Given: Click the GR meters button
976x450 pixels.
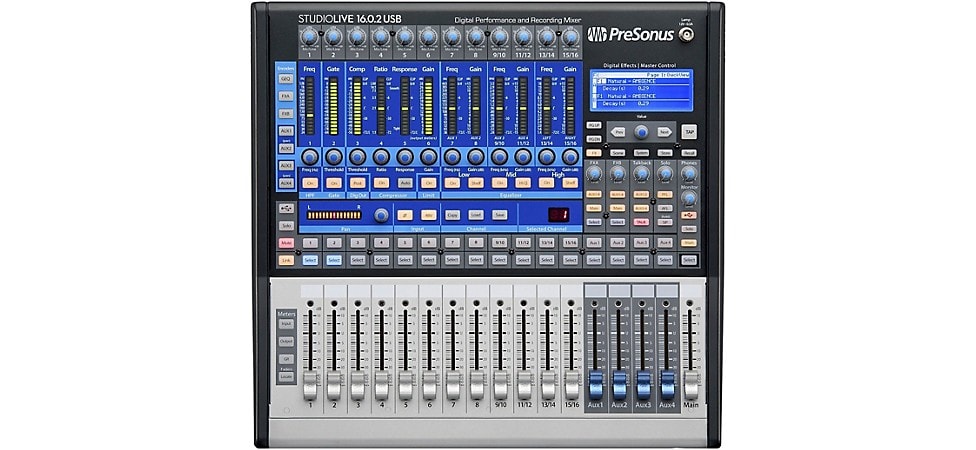Looking at the screenshot, I should coord(286,359).
